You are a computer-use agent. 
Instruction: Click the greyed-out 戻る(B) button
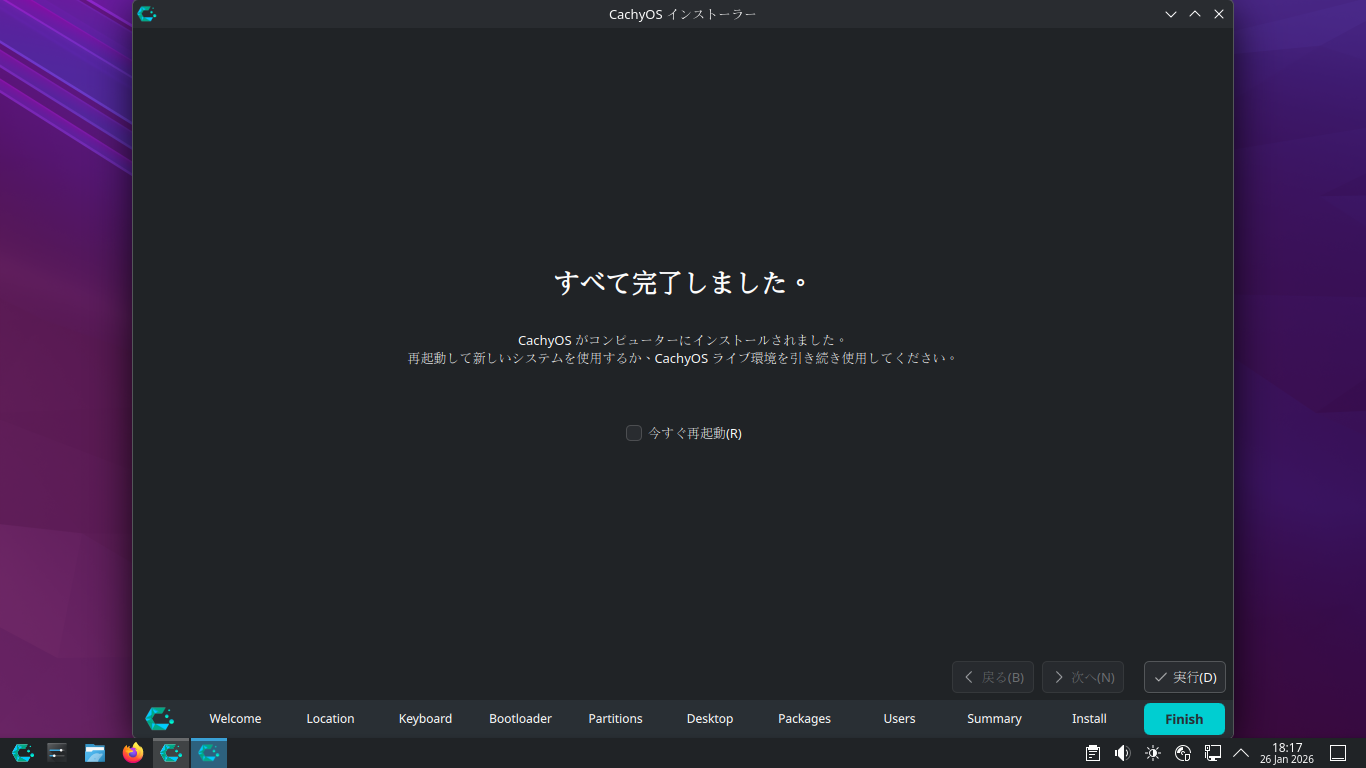(993, 677)
